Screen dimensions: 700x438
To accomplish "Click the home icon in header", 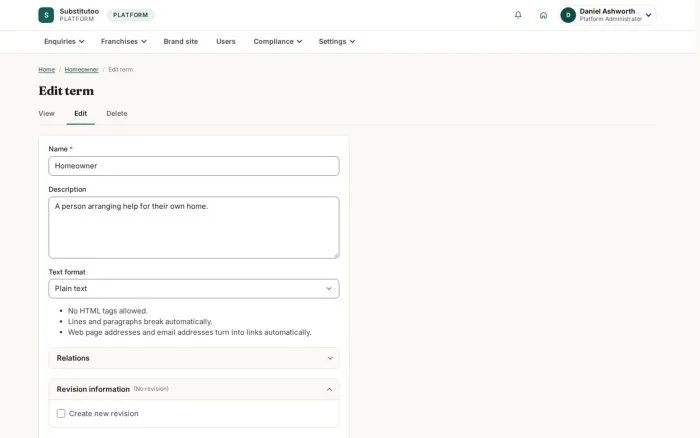I will 543,15.
